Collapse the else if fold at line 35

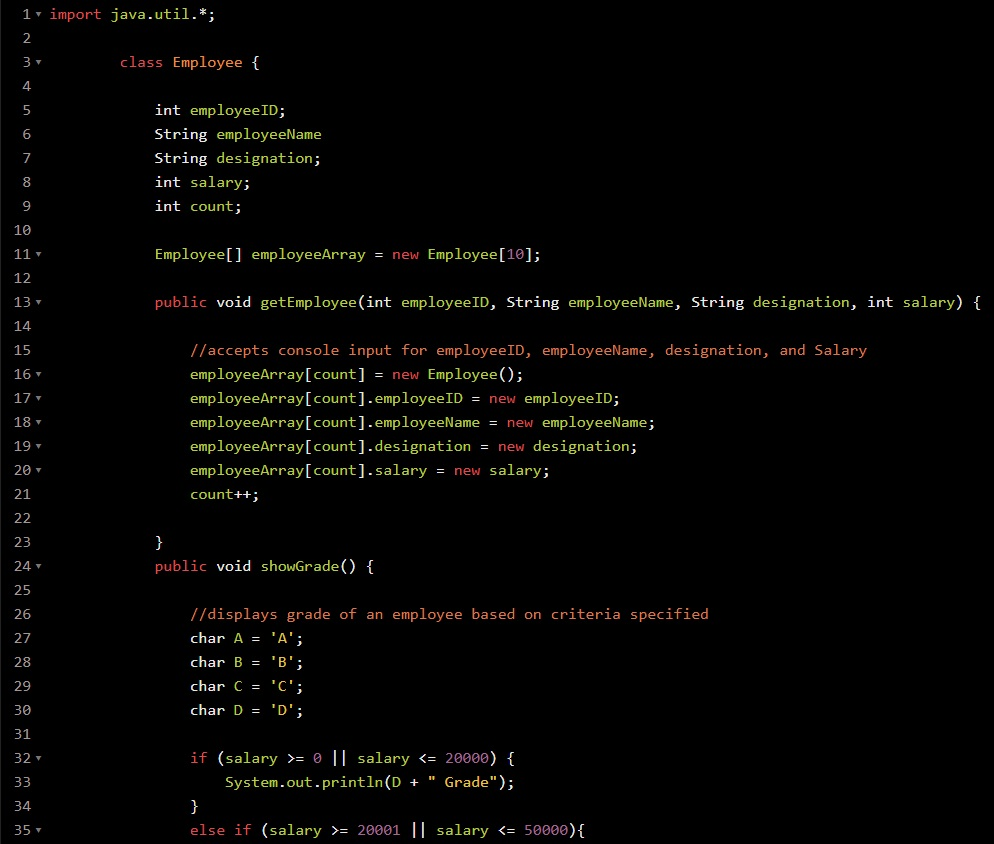point(39,830)
